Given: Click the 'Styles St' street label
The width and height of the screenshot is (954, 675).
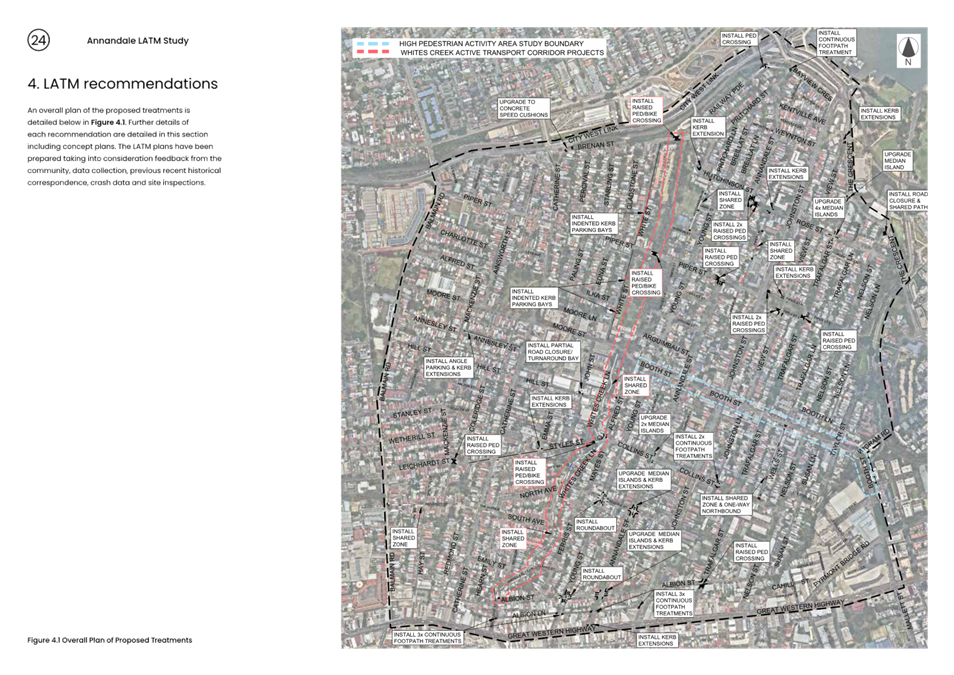Looking at the screenshot, I should pos(566,445).
